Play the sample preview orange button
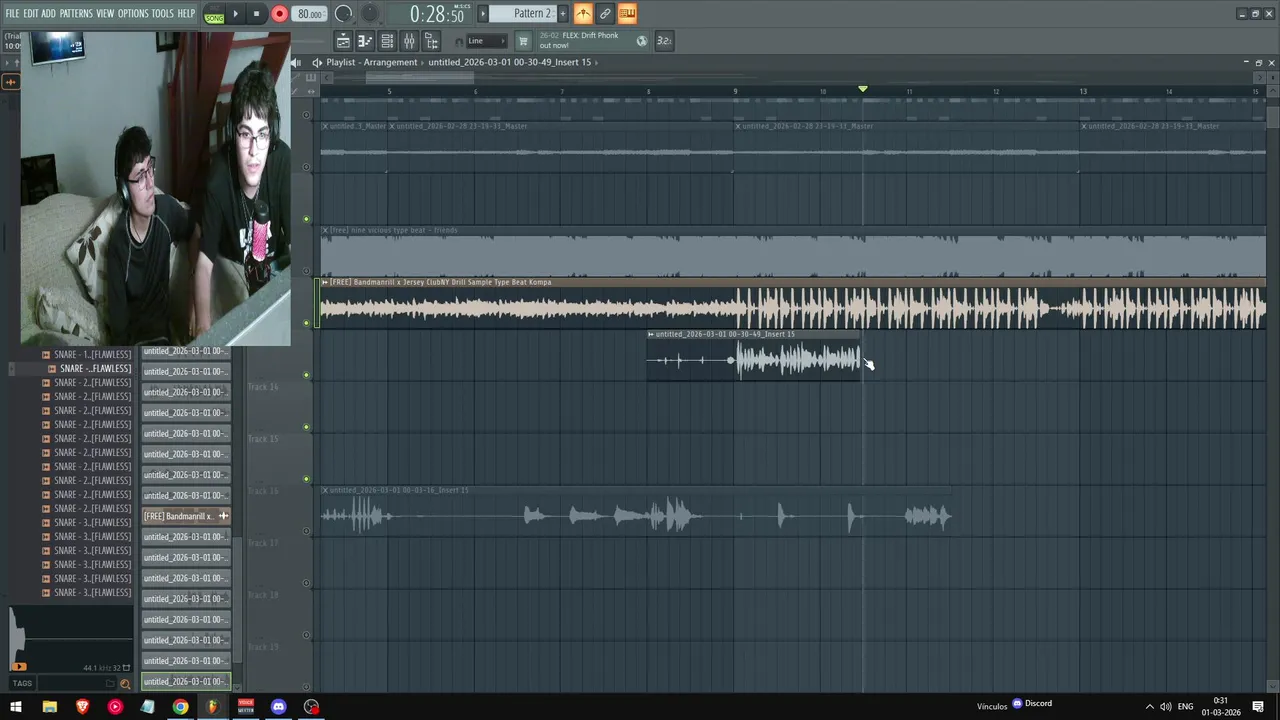This screenshot has width=1280, height=720. (18, 667)
